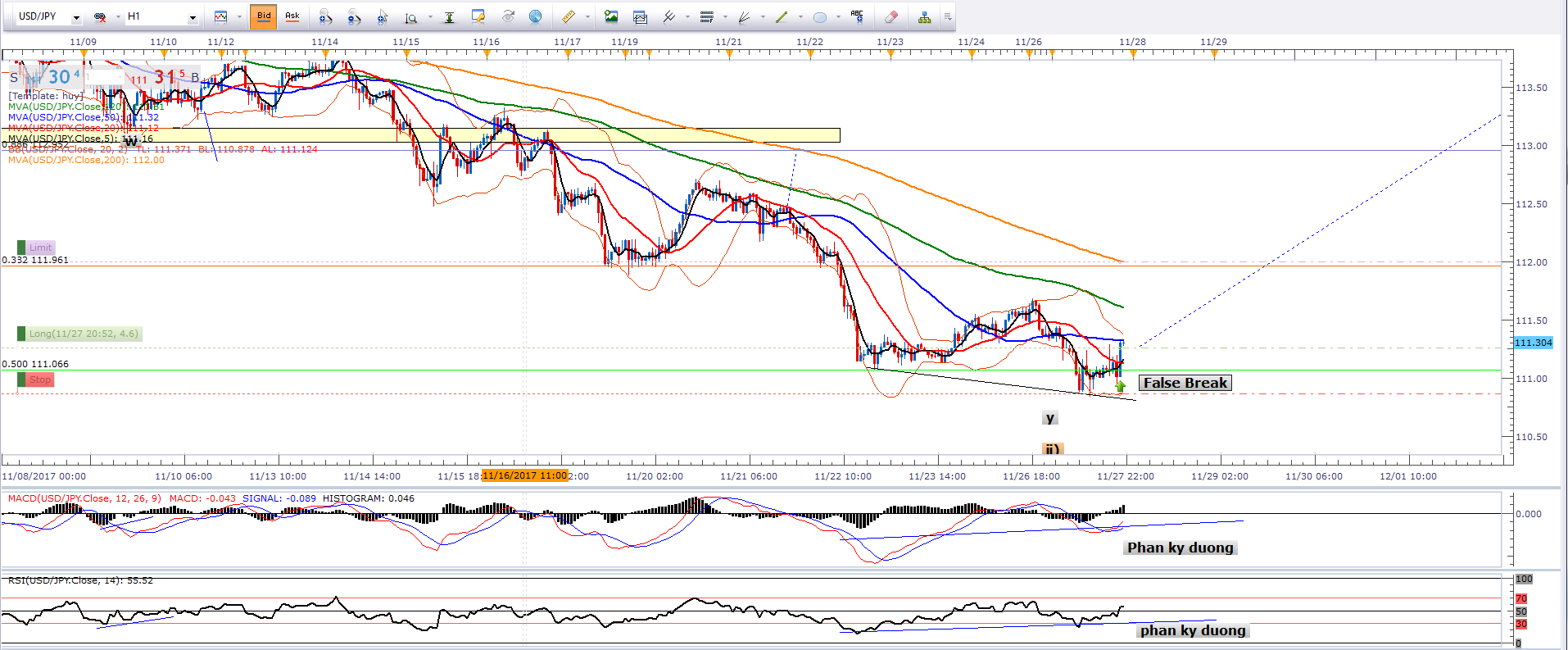The width and height of the screenshot is (1568, 650).
Task: Select the ruler measure tool
Action: [568, 16]
